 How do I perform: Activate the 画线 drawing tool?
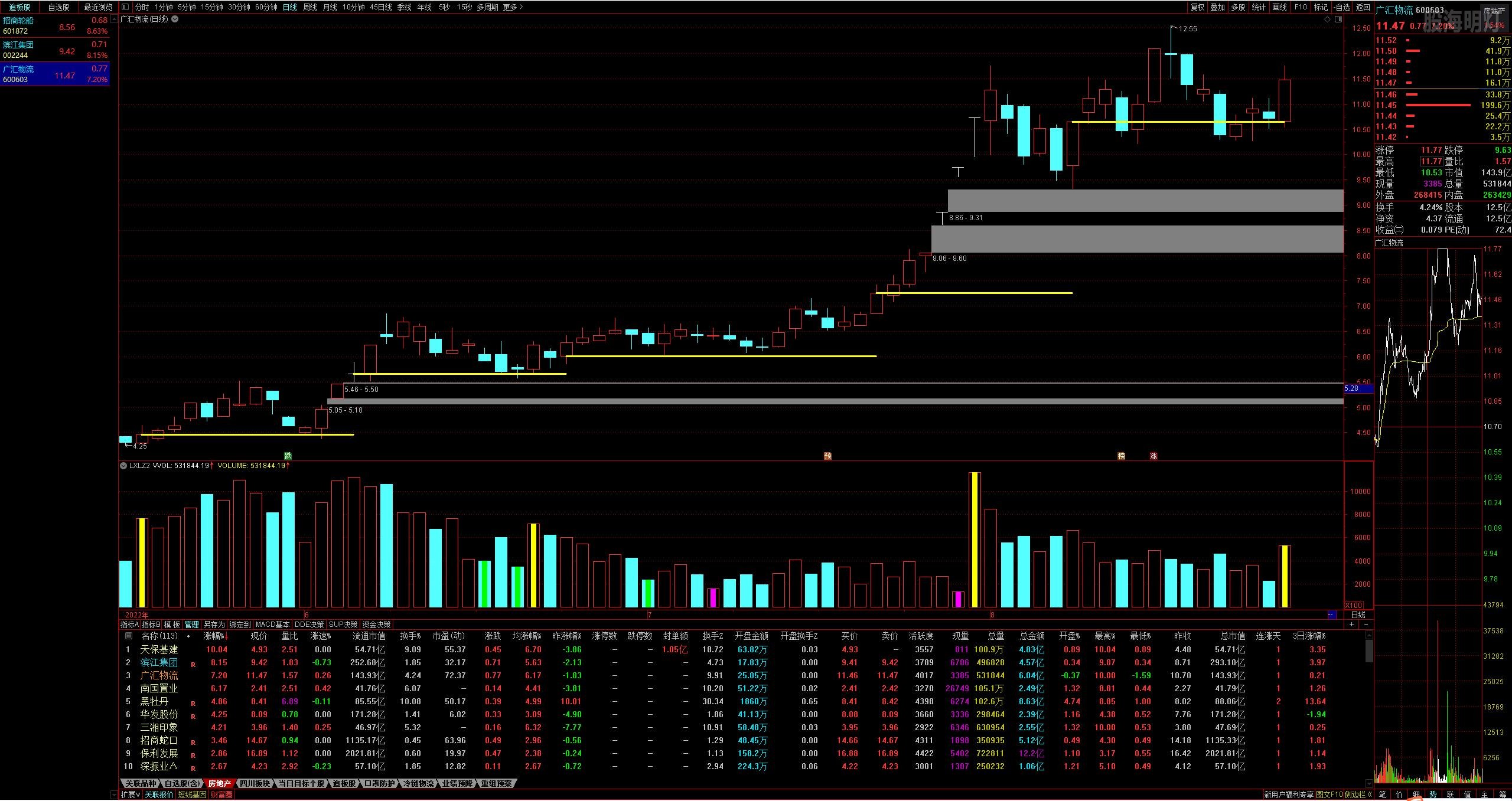[x=1279, y=7]
